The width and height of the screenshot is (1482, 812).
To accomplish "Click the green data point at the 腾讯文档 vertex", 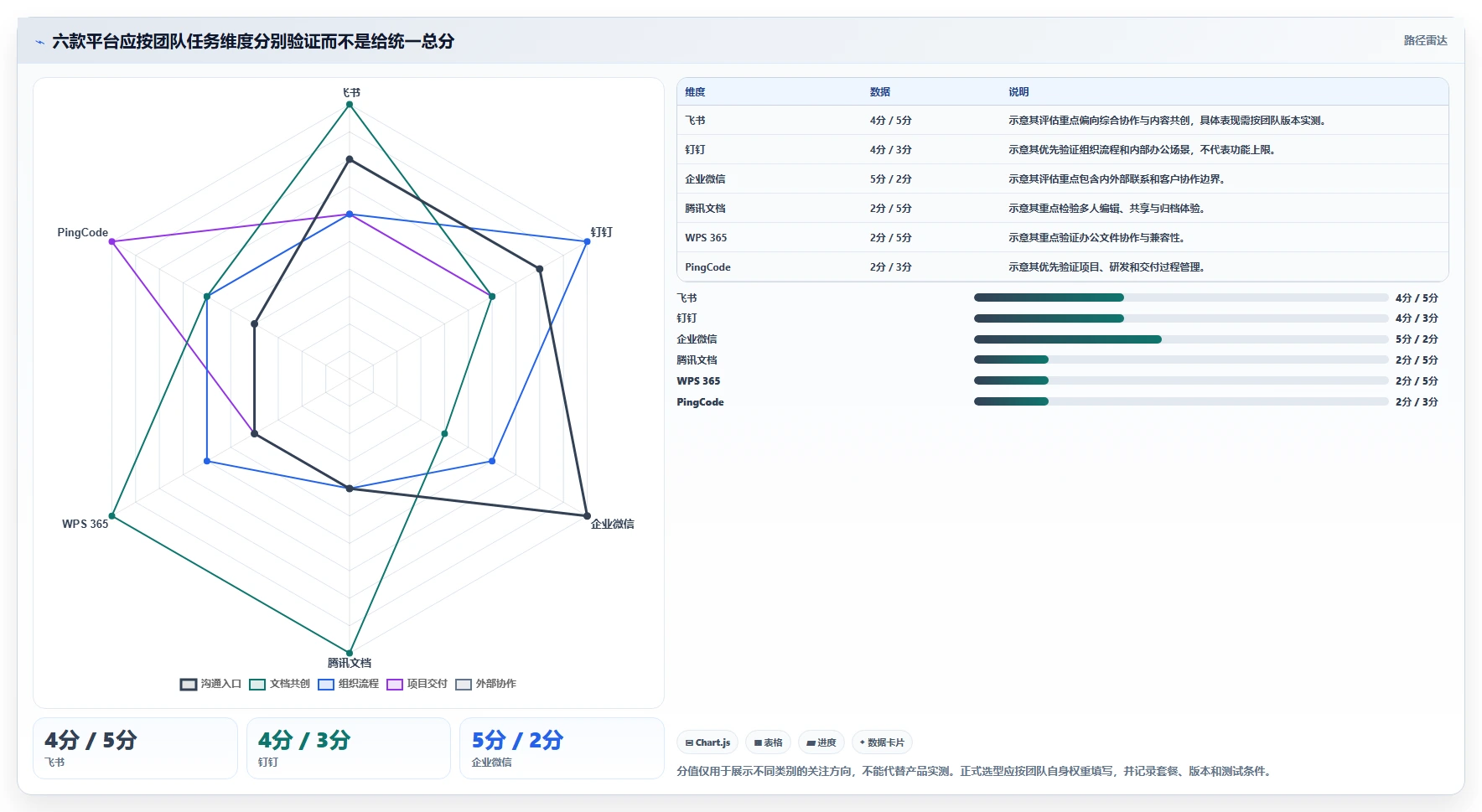I will [350, 653].
